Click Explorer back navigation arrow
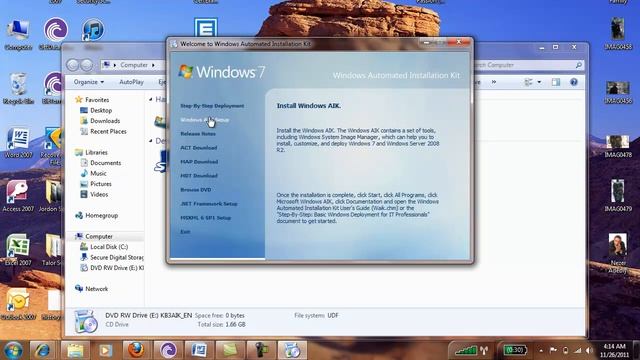This screenshot has height=360, width=640. pos(73,65)
